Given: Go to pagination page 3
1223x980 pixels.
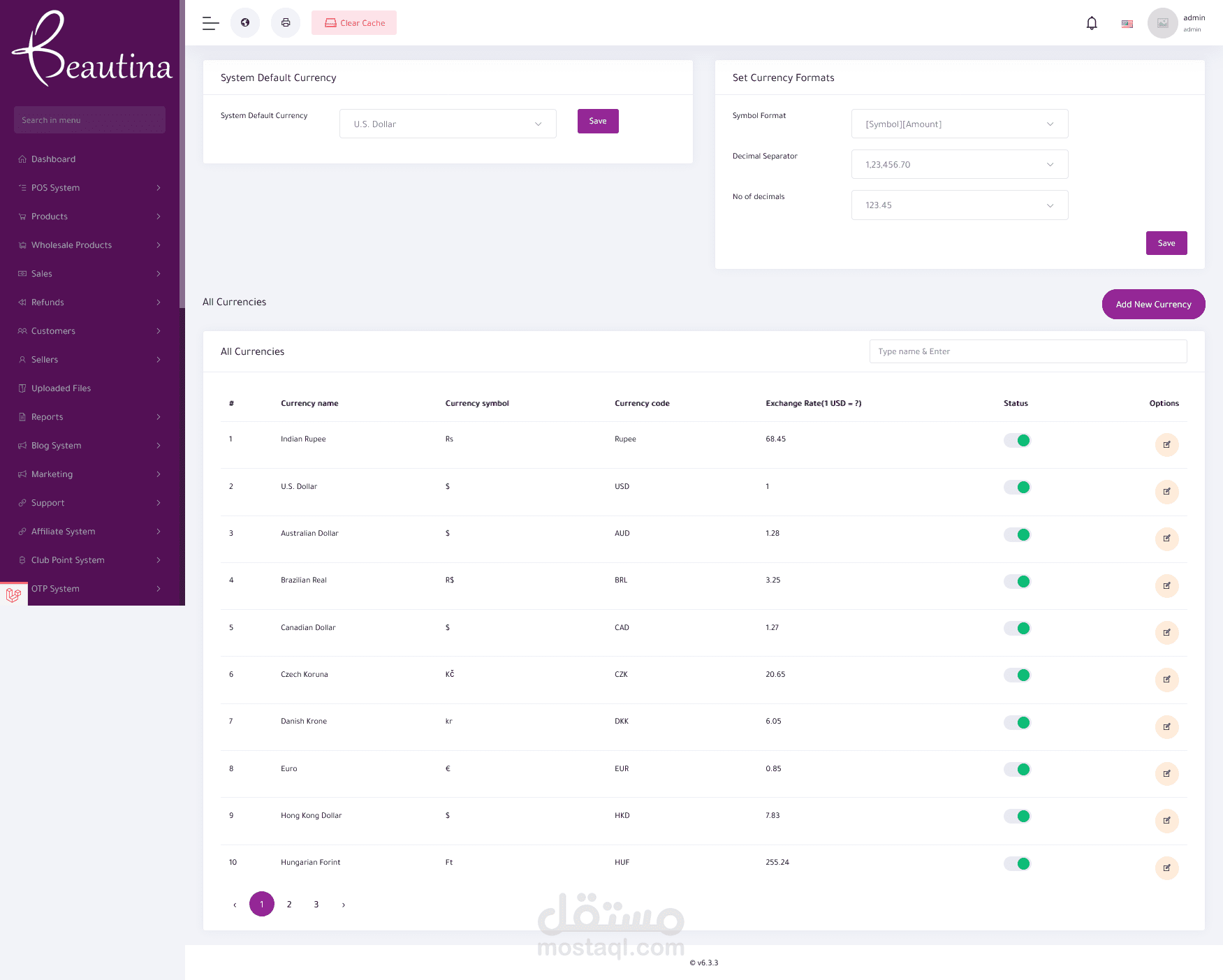Looking at the screenshot, I should (x=316, y=905).
